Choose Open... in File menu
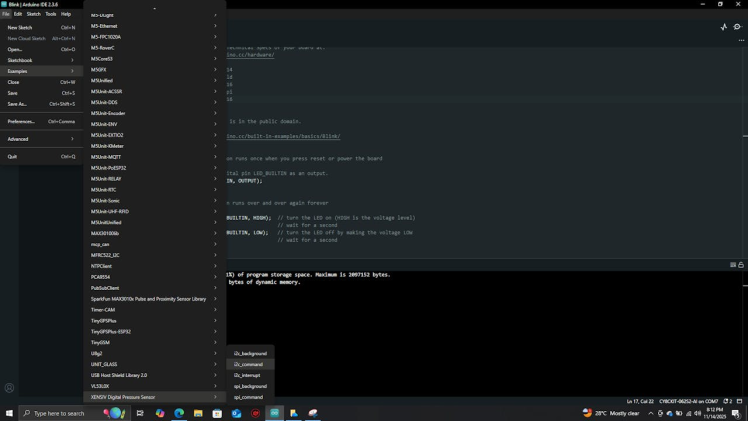The width and height of the screenshot is (748, 421). pos(42,50)
